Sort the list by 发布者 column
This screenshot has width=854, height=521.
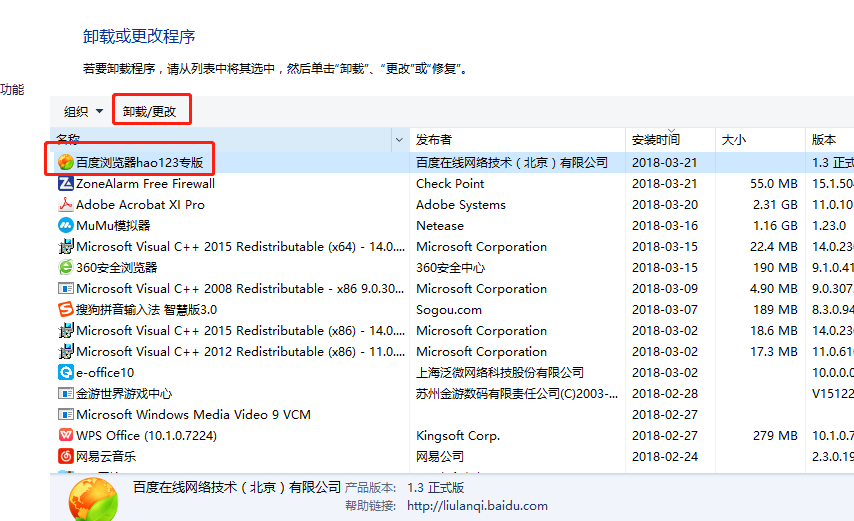coord(435,139)
